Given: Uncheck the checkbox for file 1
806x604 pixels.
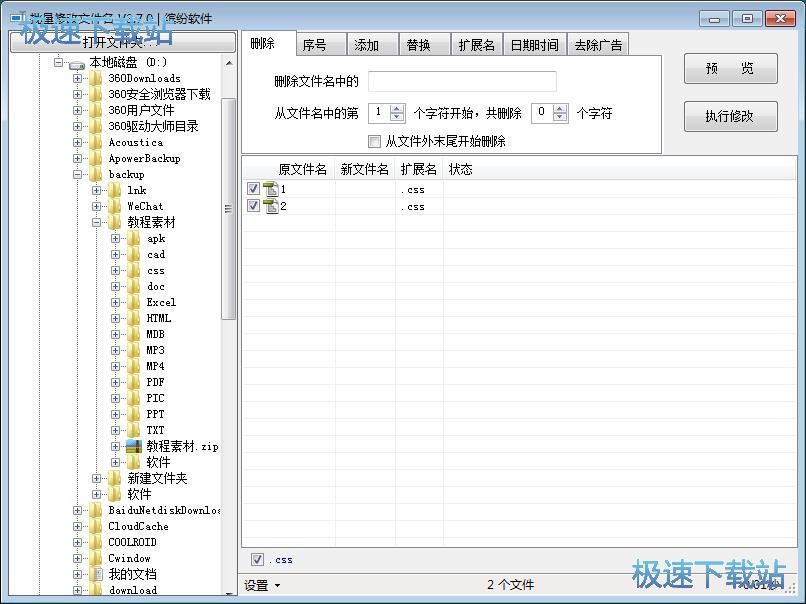Looking at the screenshot, I should point(253,189).
